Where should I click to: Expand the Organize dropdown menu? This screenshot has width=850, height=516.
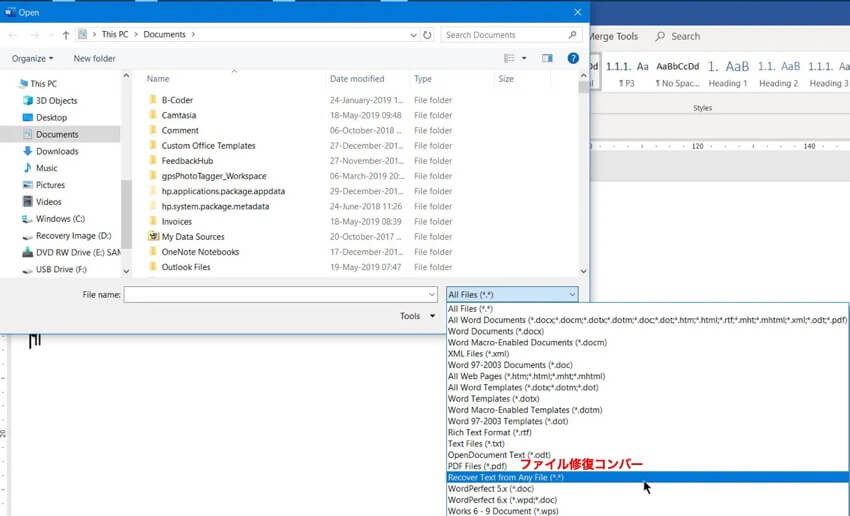click(x=33, y=59)
